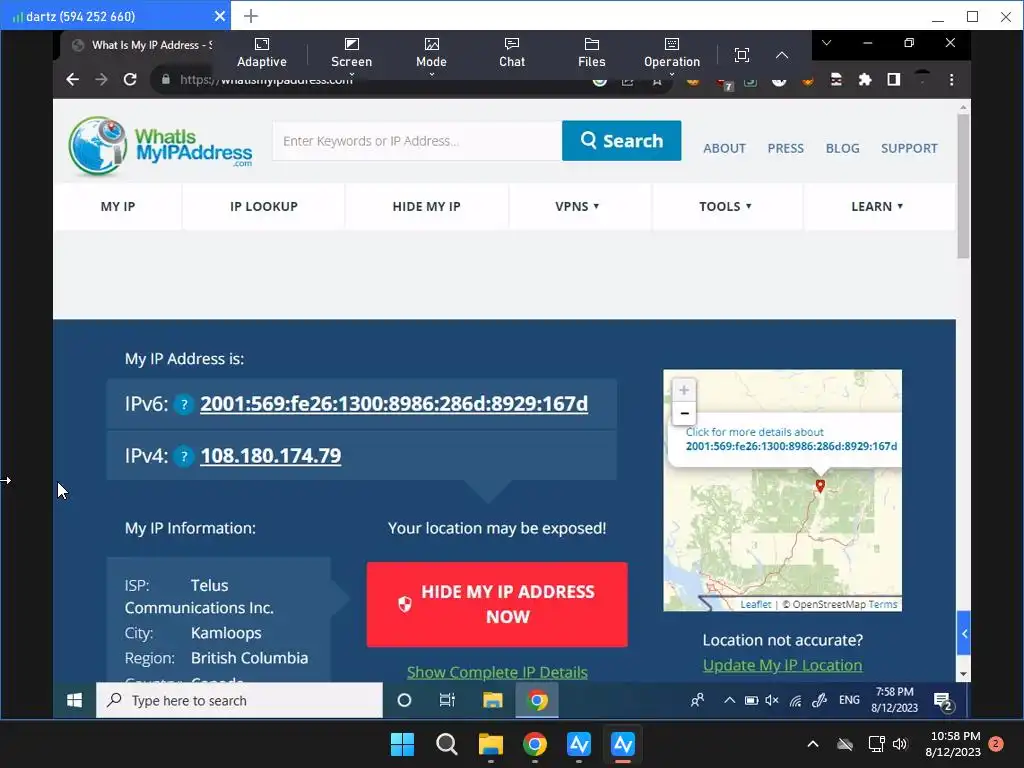1024x768 pixels.
Task: Zoom in on the map
Action: pyautogui.click(x=684, y=390)
